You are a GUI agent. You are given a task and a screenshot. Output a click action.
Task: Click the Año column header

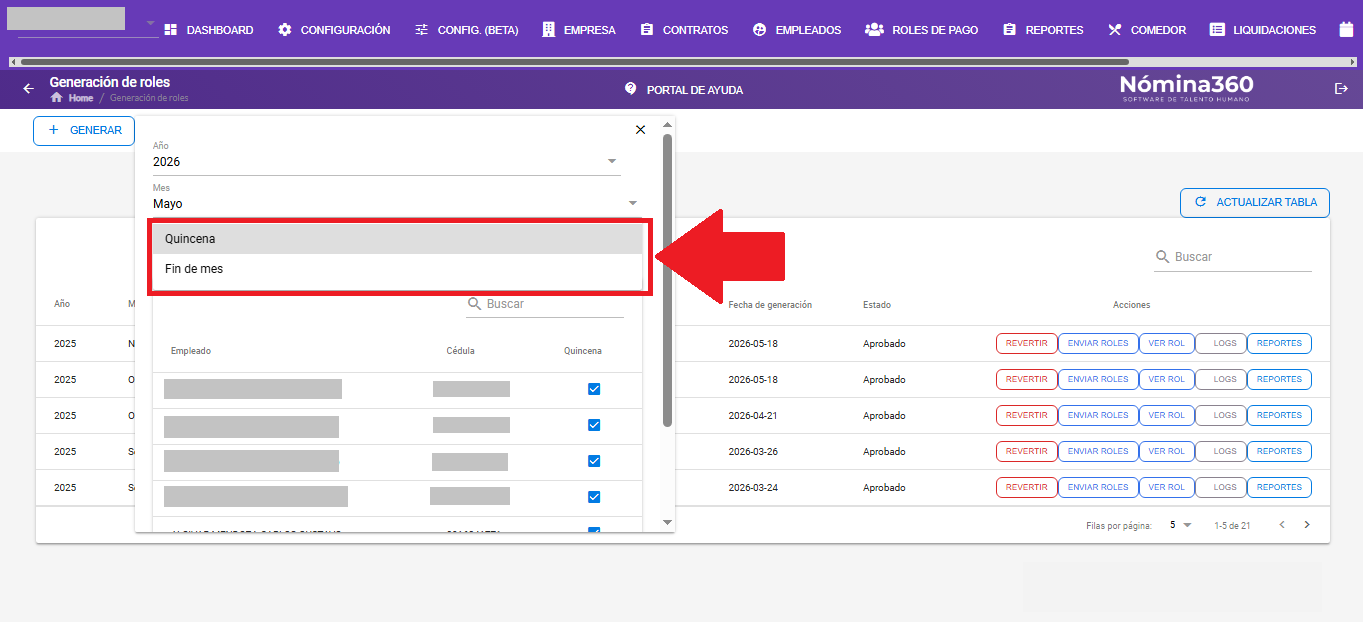62,304
